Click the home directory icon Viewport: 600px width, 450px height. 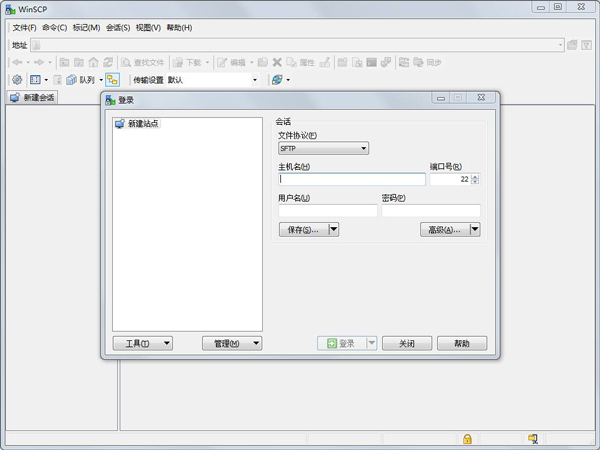pyautogui.click(x=93, y=62)
